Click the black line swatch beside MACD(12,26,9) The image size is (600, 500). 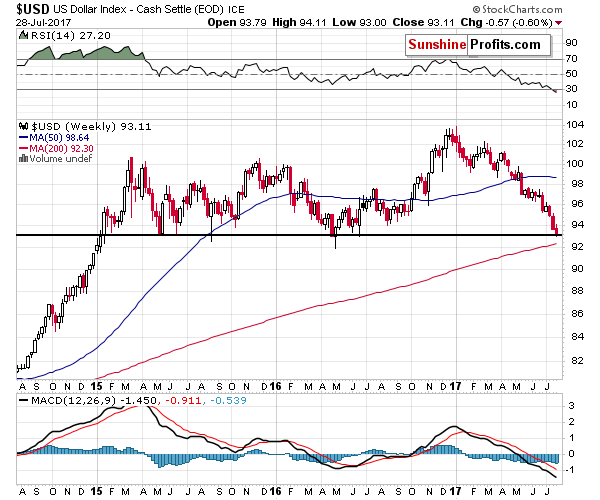23,401
